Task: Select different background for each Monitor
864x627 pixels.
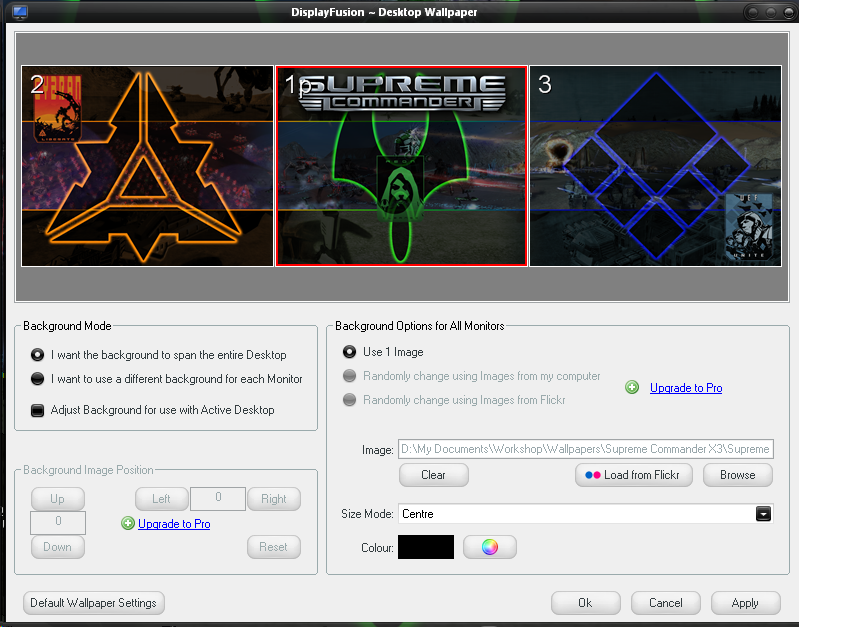Action: coord(38,379)
